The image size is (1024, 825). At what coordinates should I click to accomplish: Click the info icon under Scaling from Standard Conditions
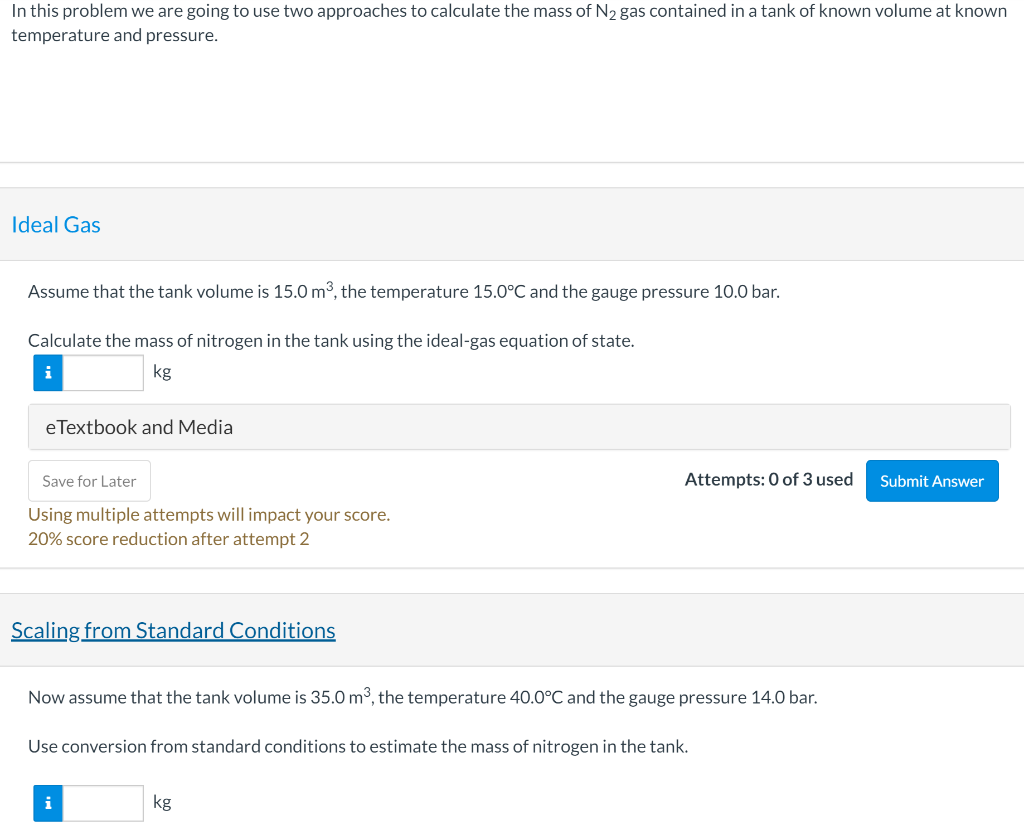48,803
